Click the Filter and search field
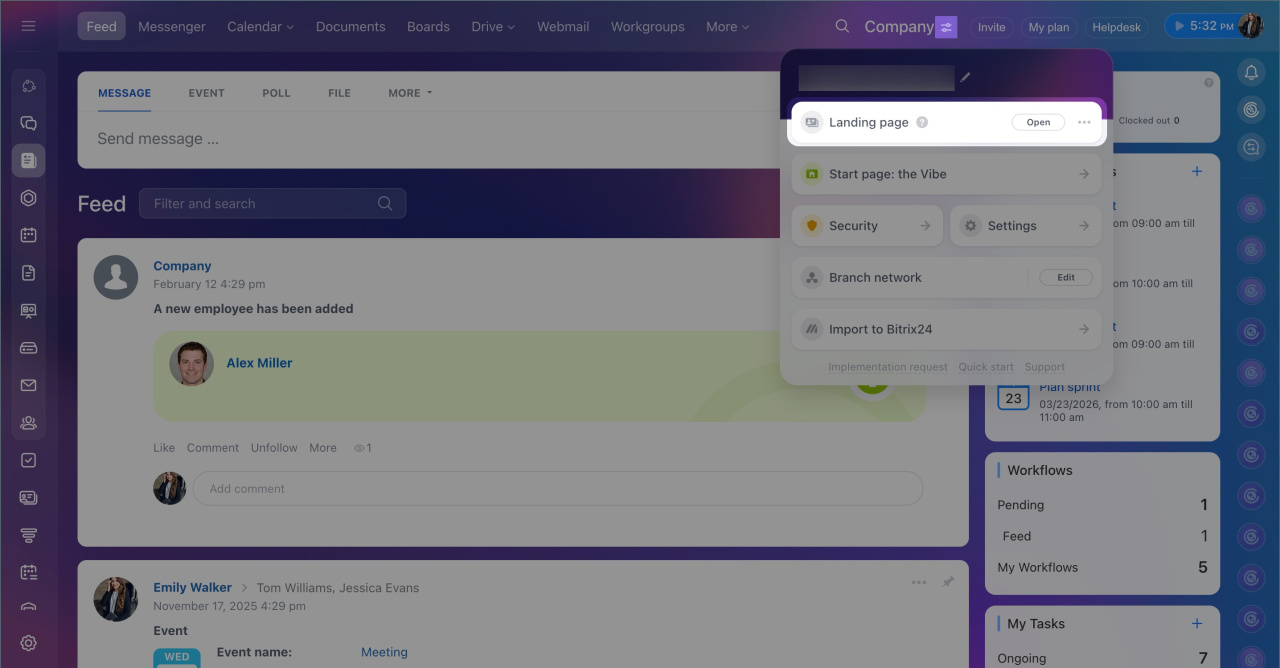Viewport: 1280px width, 668px height. (262, 203)
